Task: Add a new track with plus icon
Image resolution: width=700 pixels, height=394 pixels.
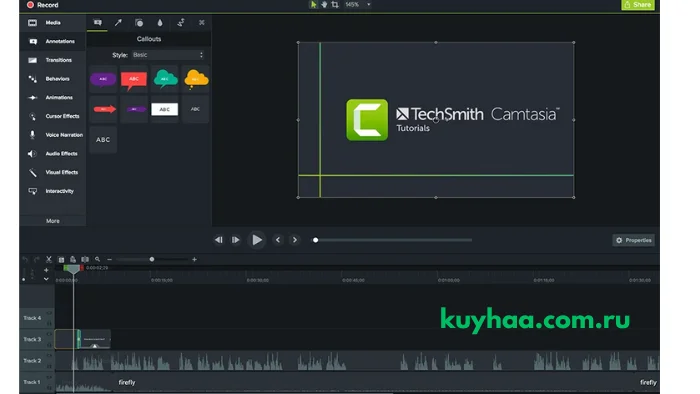Action: coord(46,270)
